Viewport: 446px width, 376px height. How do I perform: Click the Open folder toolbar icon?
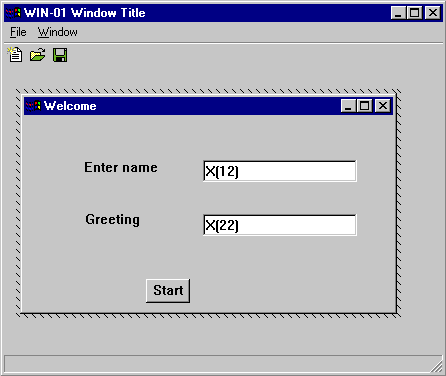click(37, 55)
